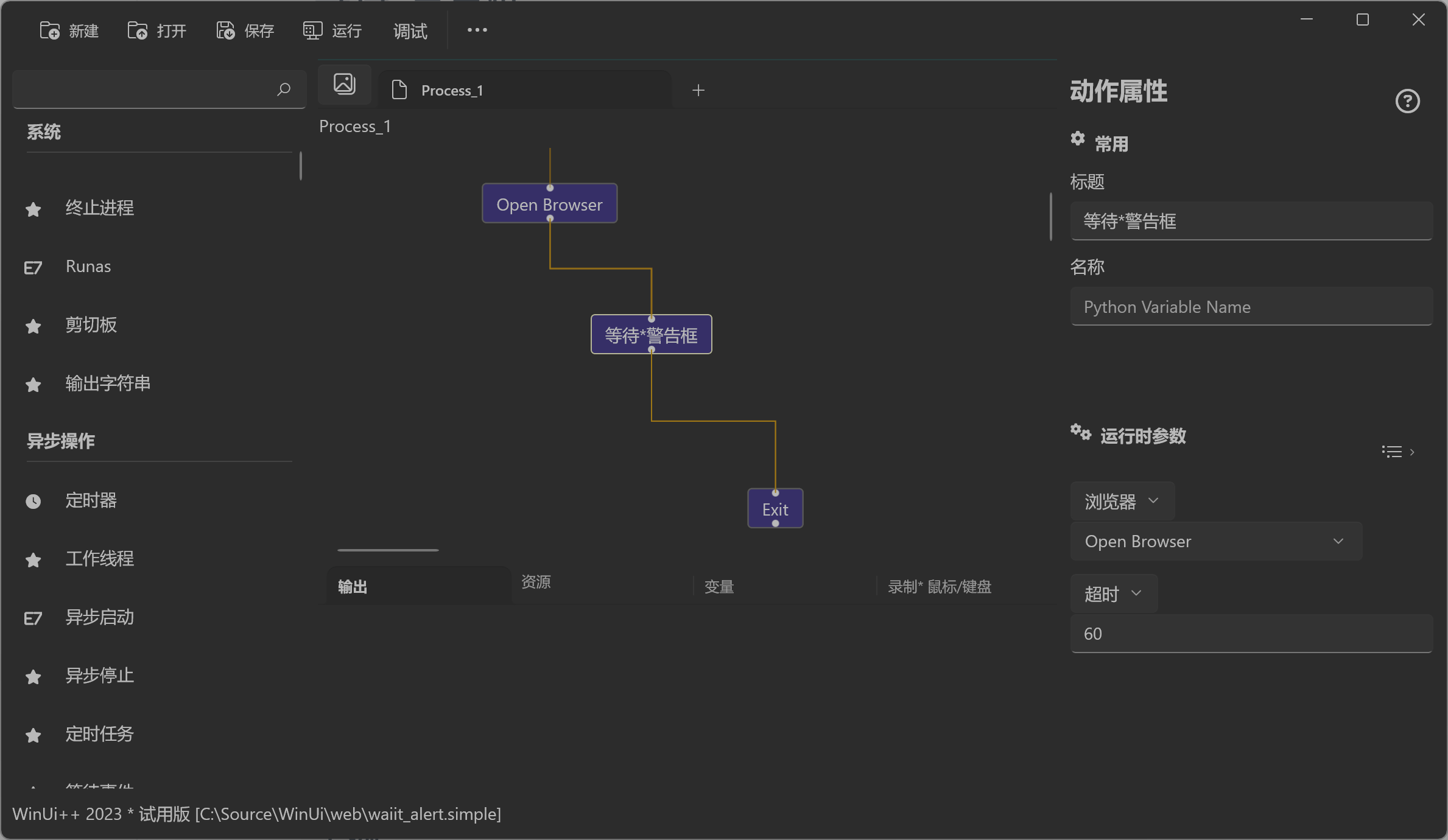This screenshot has height=840, width=1448.
Task: Click the flow snapshot image icon beside Process_1
Action: (344, 84)
